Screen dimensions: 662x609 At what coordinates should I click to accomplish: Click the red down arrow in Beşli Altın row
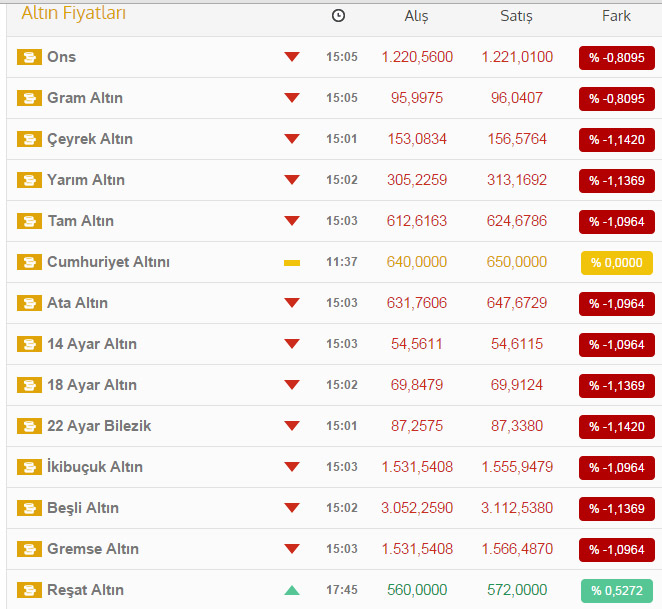(292, 507)
